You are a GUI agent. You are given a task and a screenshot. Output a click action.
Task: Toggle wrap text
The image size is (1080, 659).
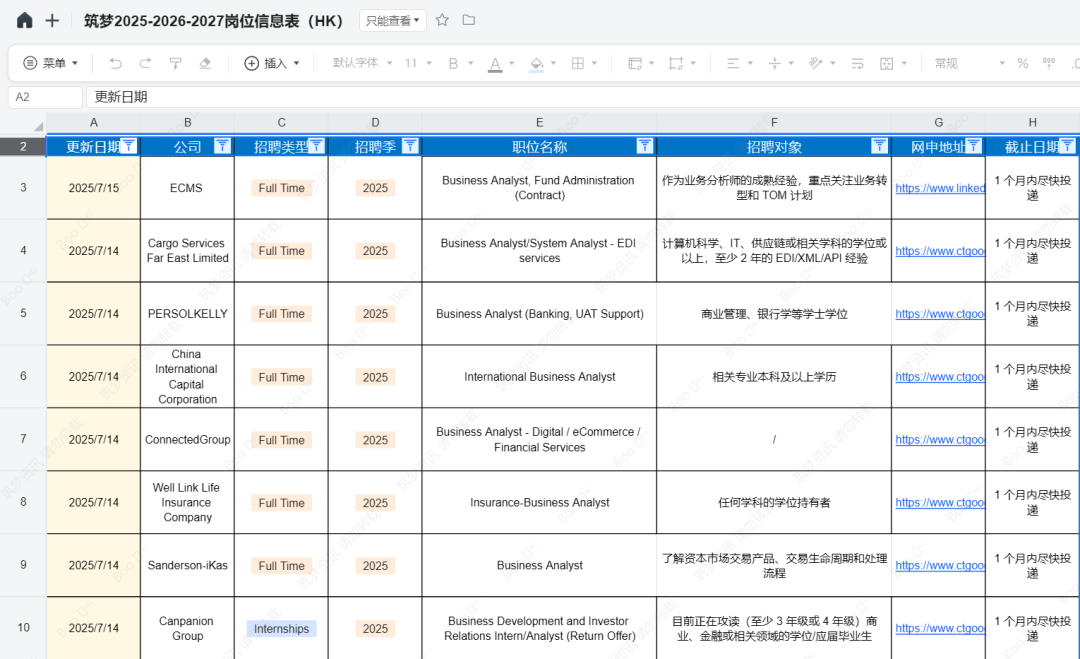[858, 63]
